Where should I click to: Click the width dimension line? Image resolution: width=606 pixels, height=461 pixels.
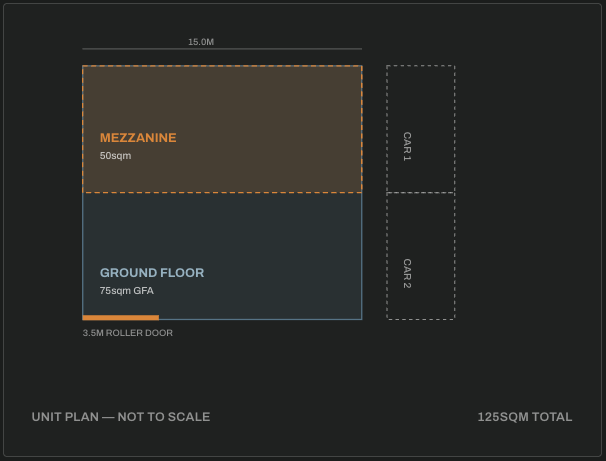point(222,49)
